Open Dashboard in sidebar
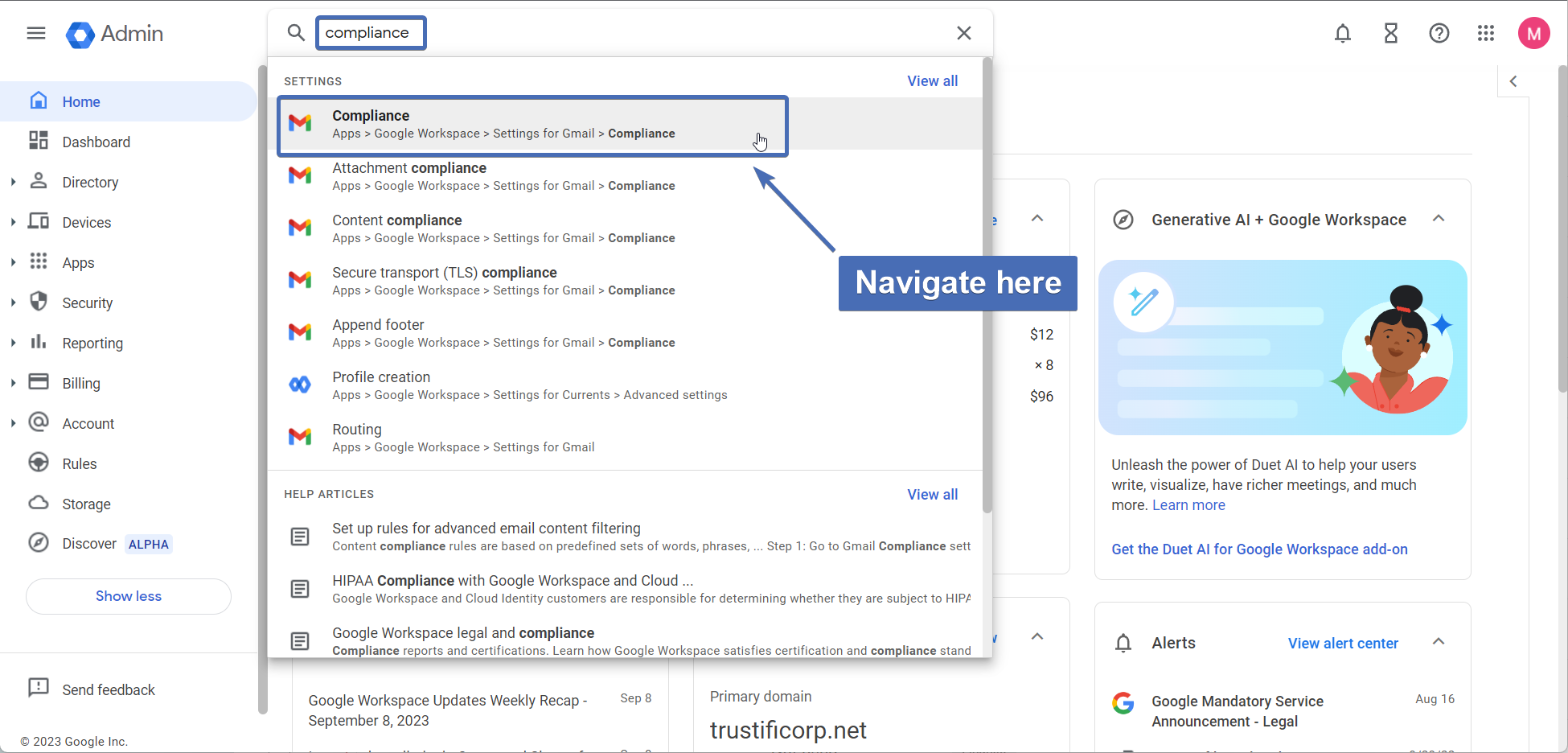Image resolution: width=1568 pixels, height=753 pixels. [x=129, y=142]
